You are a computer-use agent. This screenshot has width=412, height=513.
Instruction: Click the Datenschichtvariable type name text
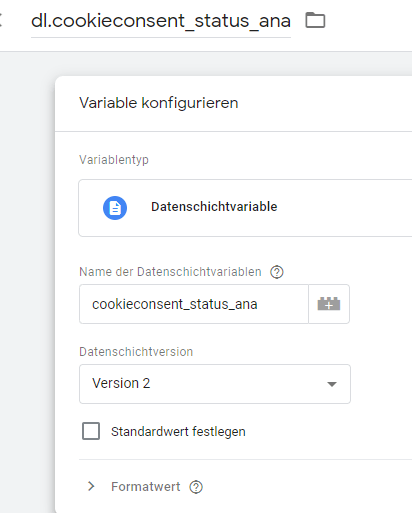click(214, 207)
